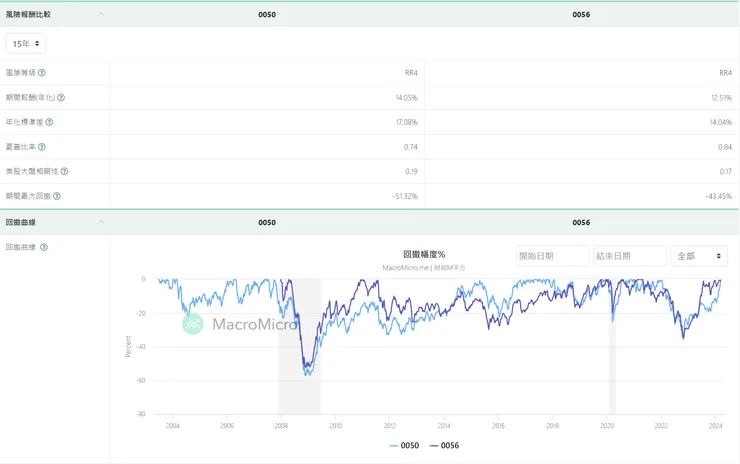Click the info icon next to 期間最大回撤
Image resolution: width=740 pixels, height=464 pixels.
click(57, 196)
